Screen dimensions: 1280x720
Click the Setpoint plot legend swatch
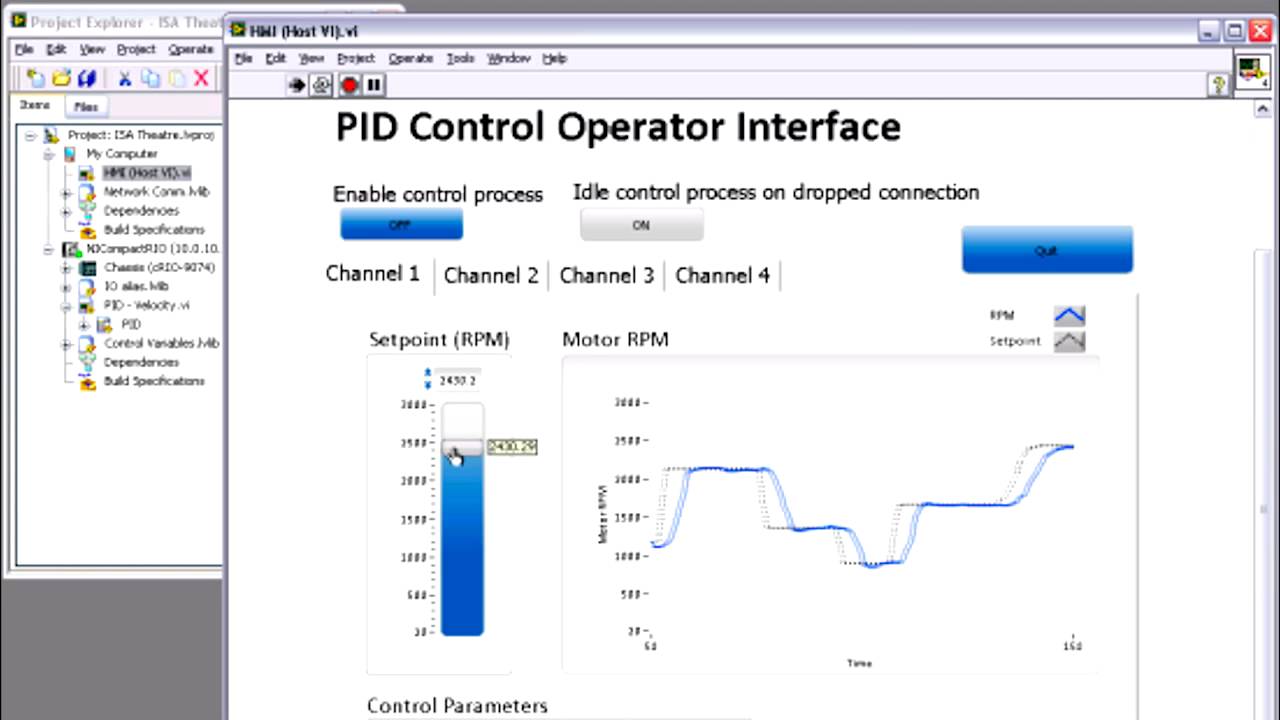[x=1069, y=341]
